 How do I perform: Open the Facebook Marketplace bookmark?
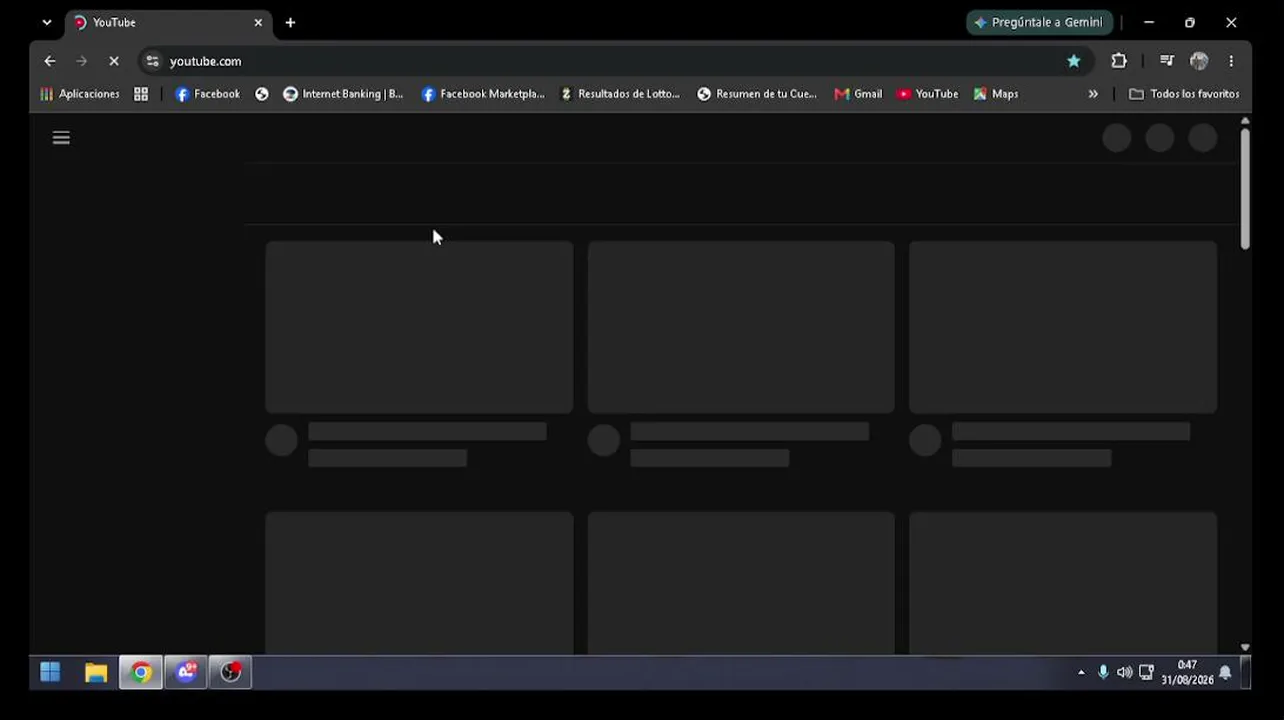483,94
